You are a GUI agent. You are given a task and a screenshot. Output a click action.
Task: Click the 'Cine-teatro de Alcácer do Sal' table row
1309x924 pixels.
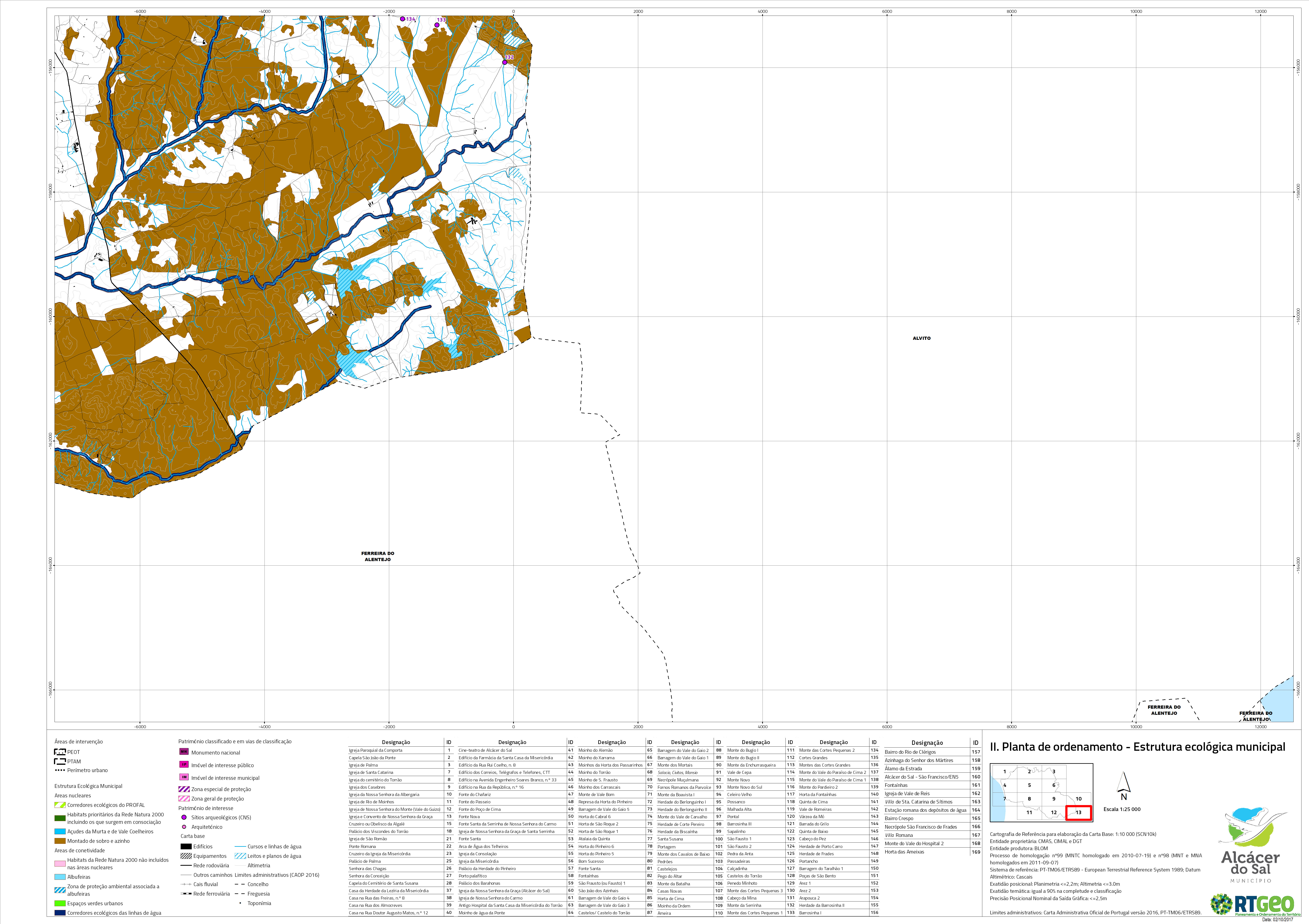click(516, 750)
